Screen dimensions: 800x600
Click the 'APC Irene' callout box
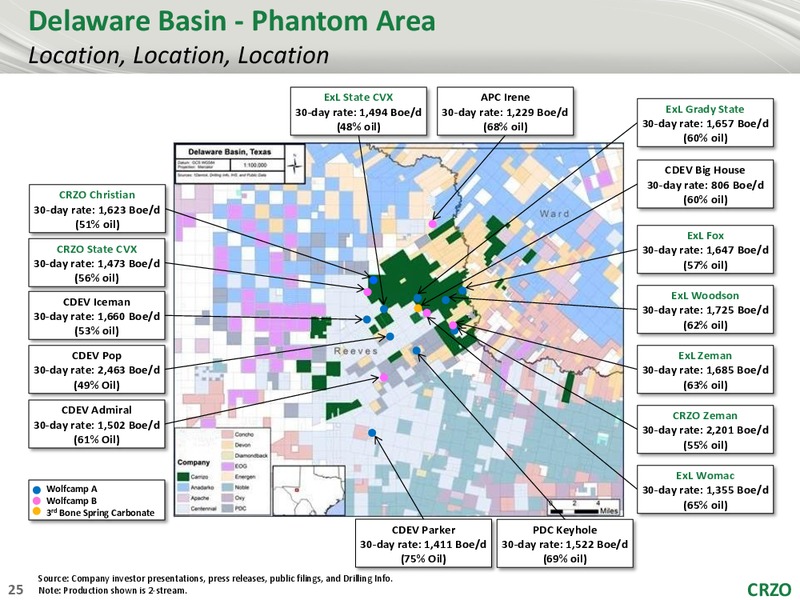pos(505,111)
